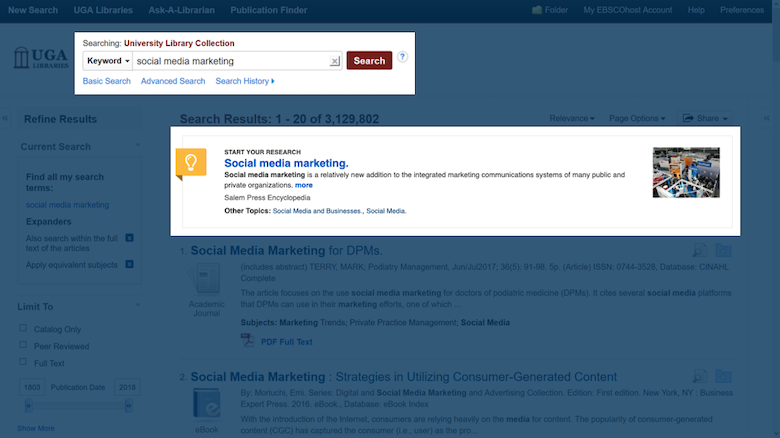Open Ask-A-Librarian menu item
Image resolution: width=780 pixels, height=438 pixels.
point(182,10)
